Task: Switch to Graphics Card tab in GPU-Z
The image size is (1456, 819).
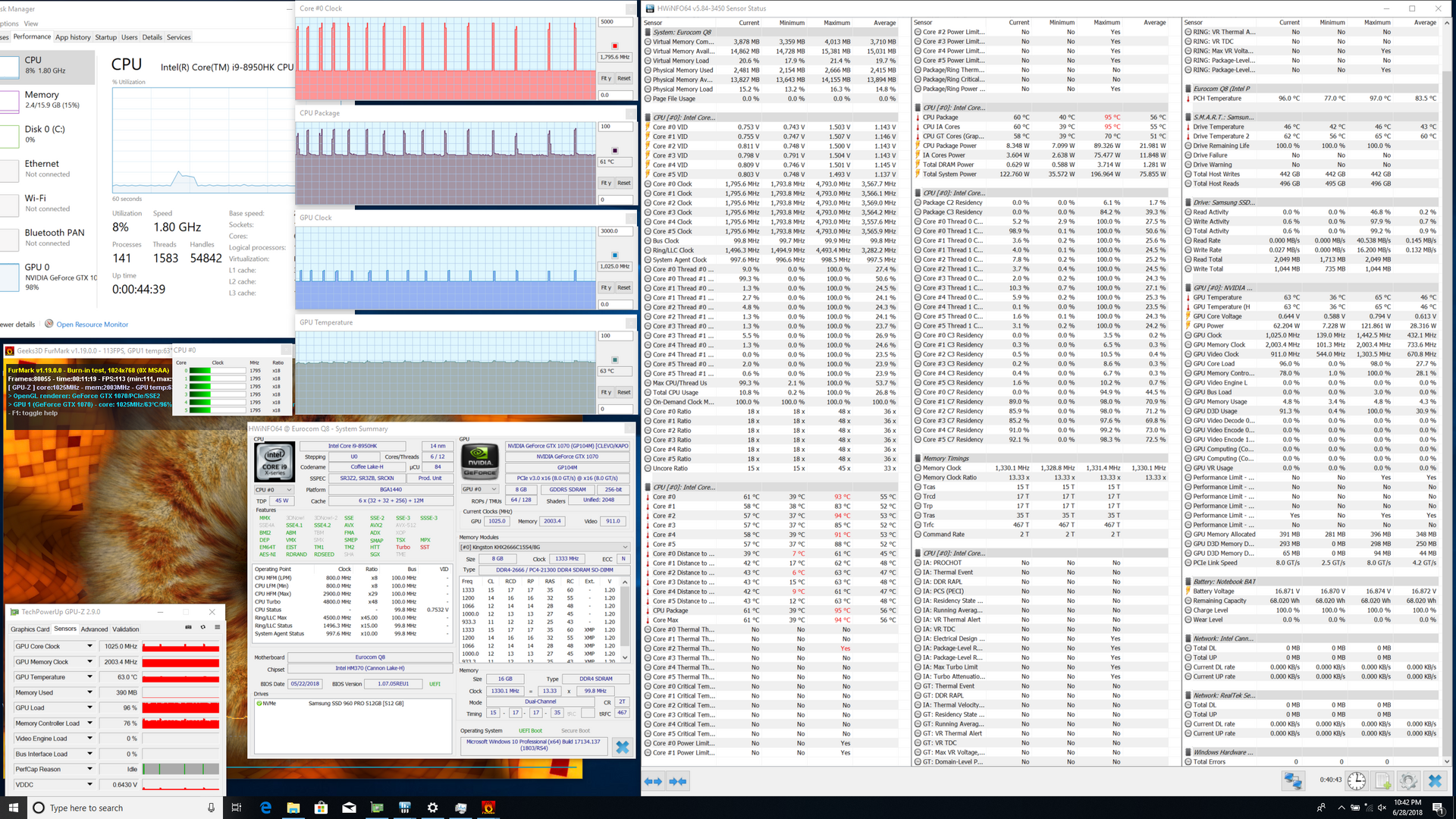Action: [30, 629]
